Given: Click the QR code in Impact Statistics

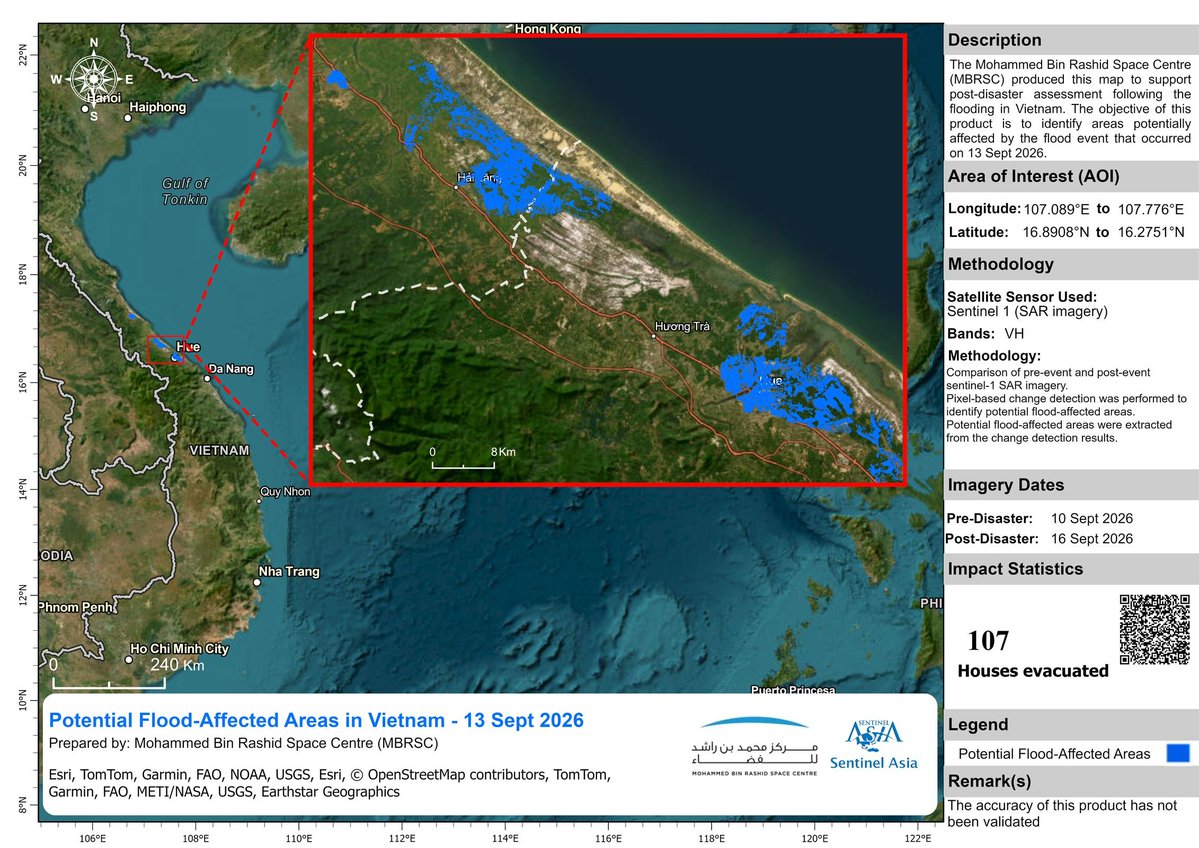Looking at the screenshot, I should pos(1155,629).
